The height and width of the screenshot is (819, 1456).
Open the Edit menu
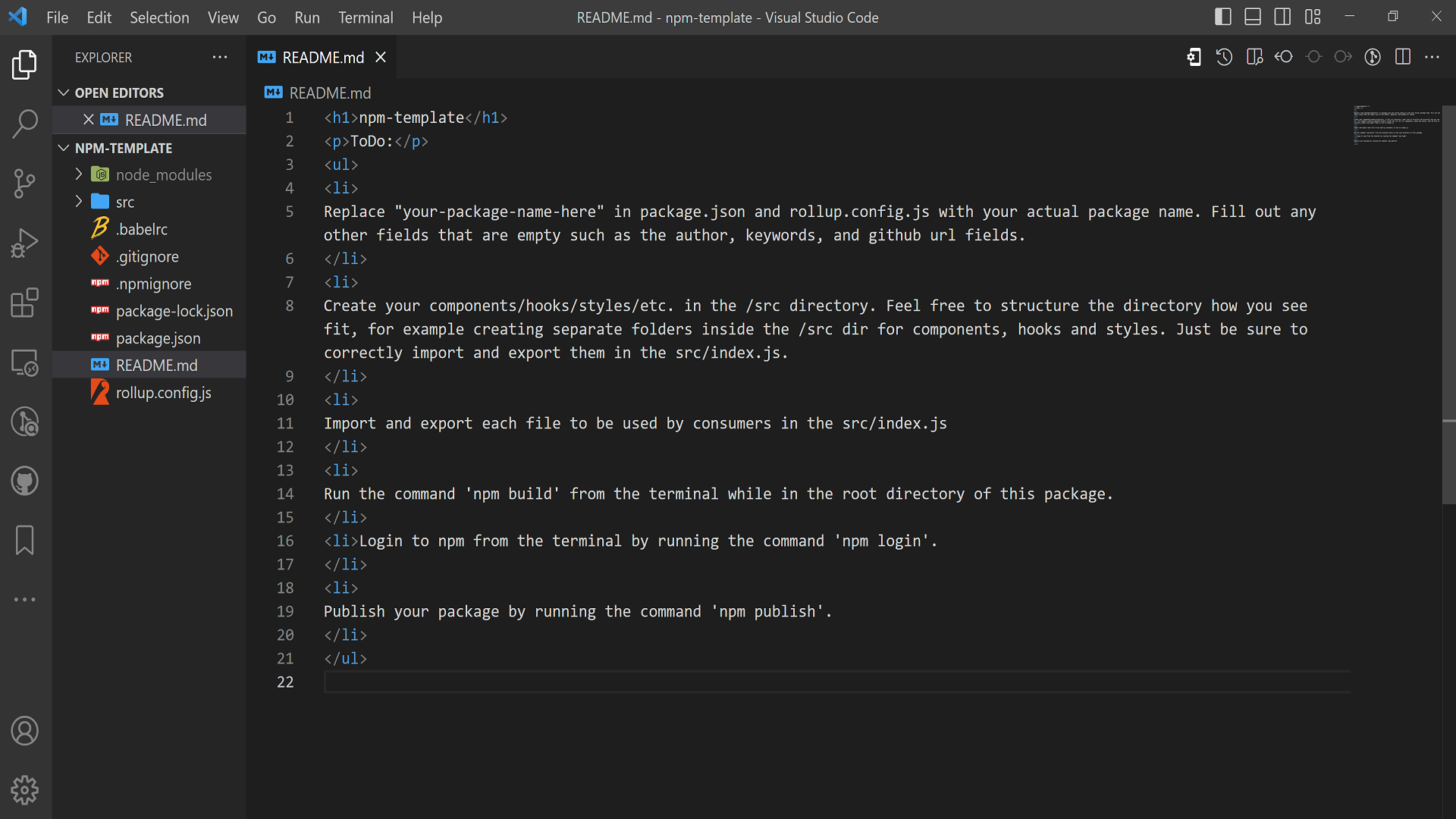tap(99, 17)
